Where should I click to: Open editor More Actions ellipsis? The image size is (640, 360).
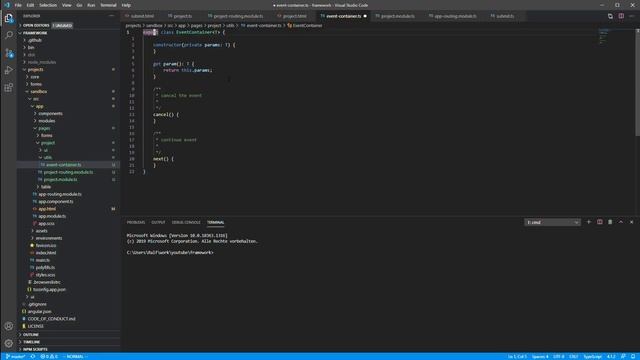[631, 16]
